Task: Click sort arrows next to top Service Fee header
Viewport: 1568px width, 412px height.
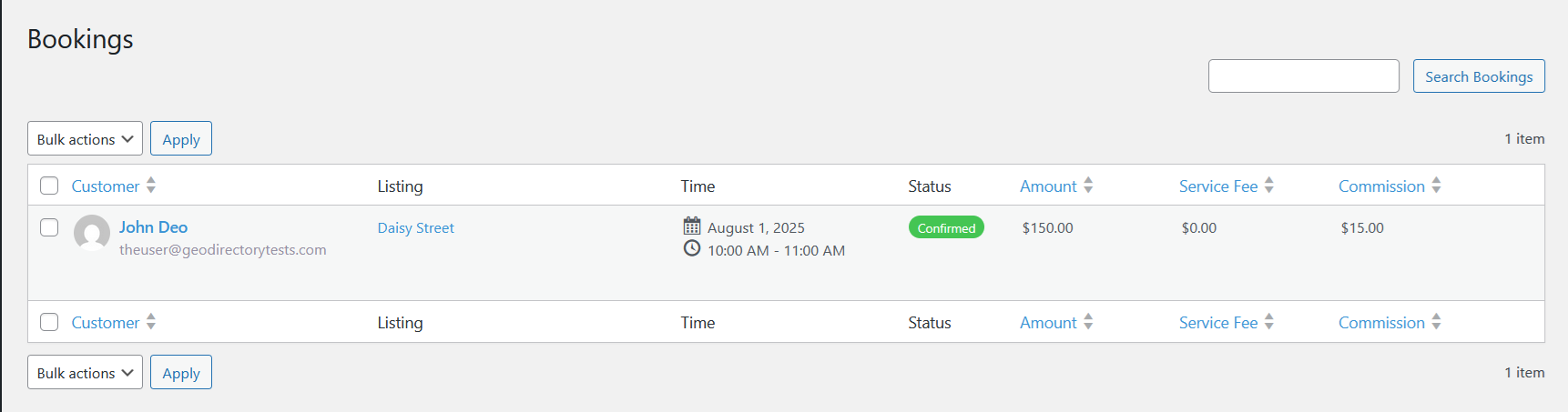Action: pos(1269,186)
